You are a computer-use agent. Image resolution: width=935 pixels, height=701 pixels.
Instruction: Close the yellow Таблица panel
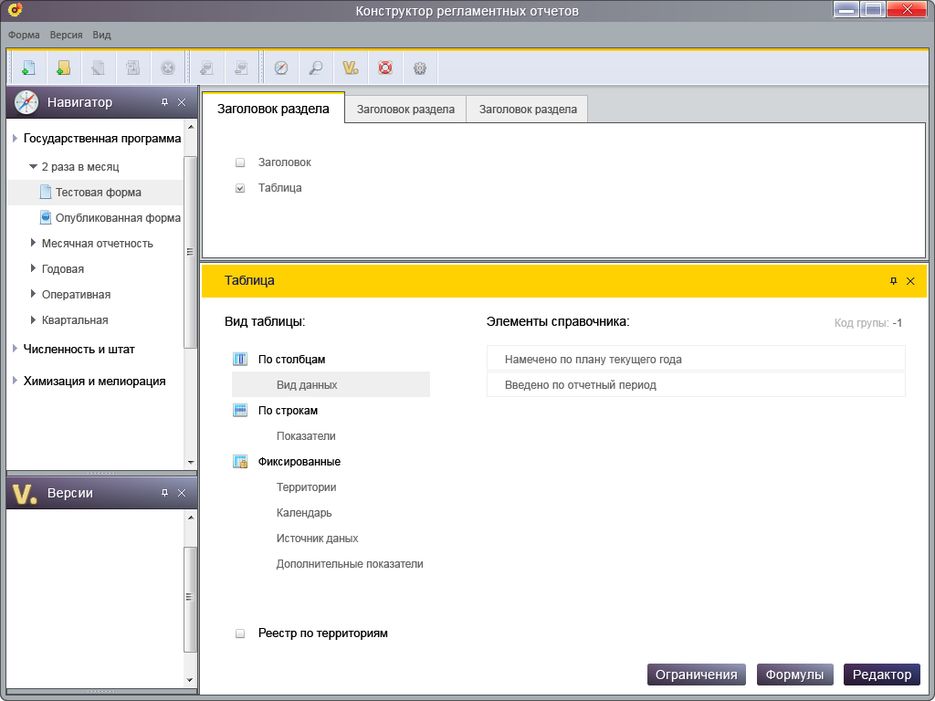(910, 280)
